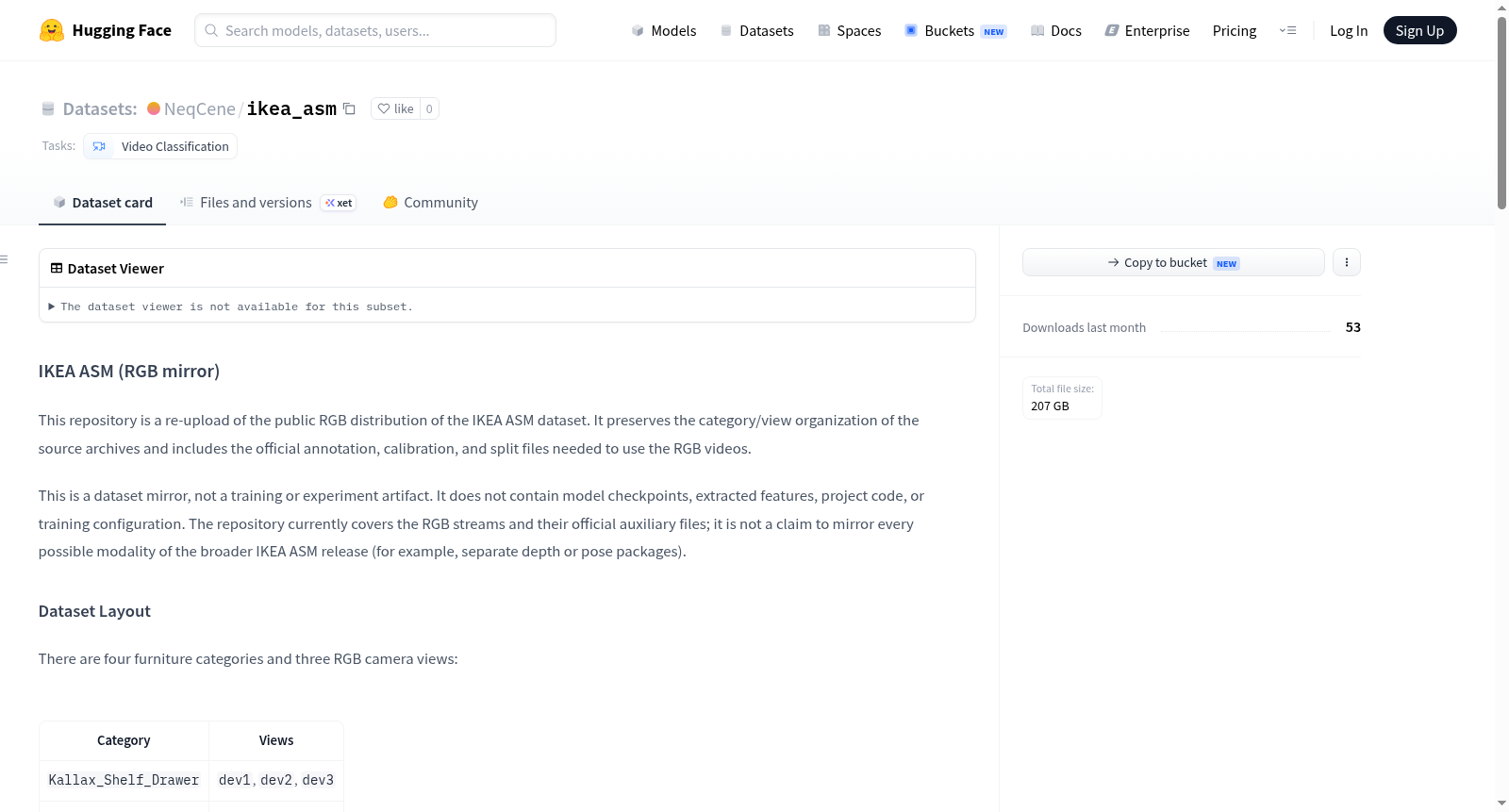Click the search magnifier icon
This screenshot has width=1509, height=812.
[211, 30]
